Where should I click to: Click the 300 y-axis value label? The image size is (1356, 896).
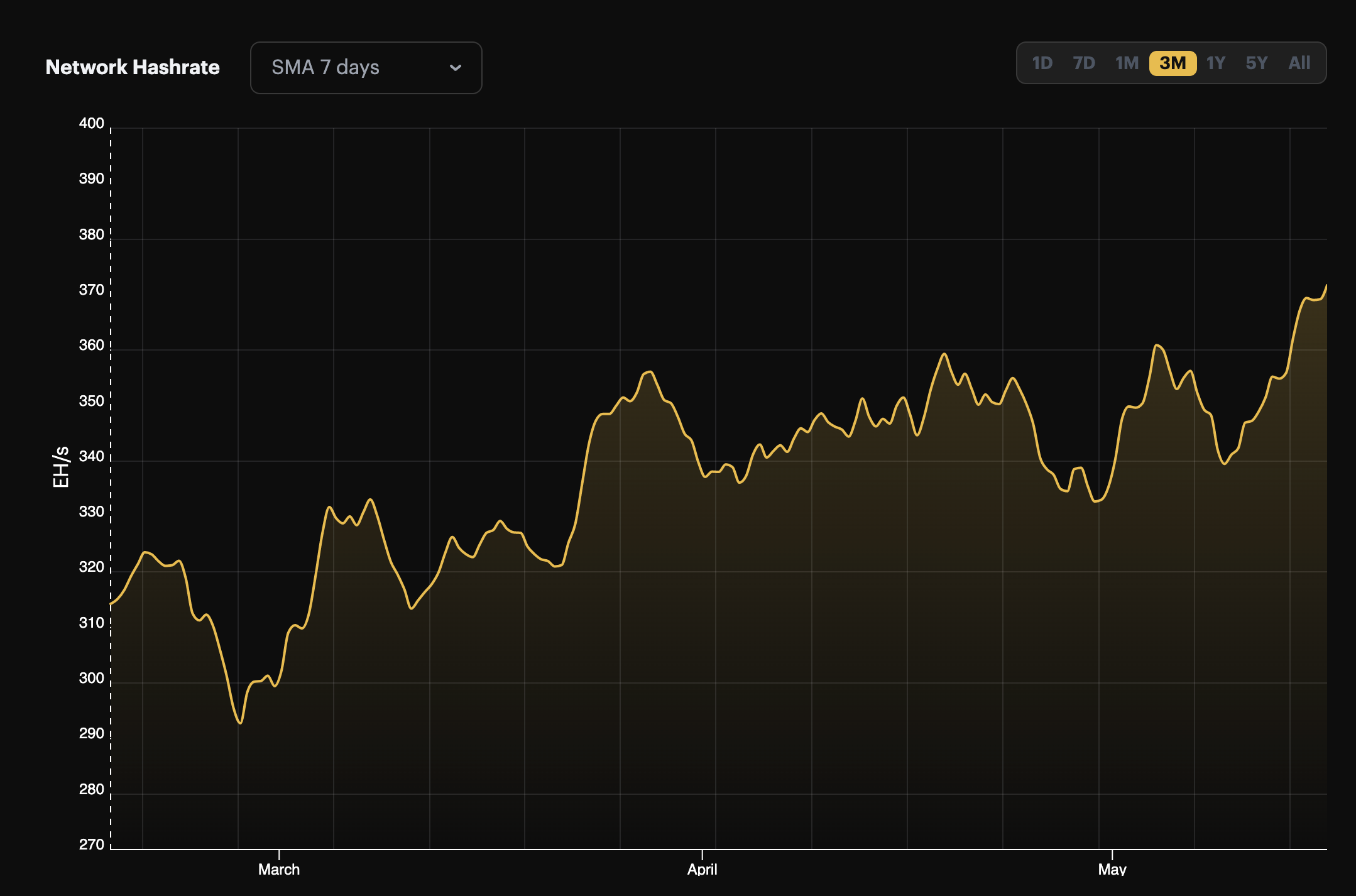pyautogui.click(x=91, y=678)
